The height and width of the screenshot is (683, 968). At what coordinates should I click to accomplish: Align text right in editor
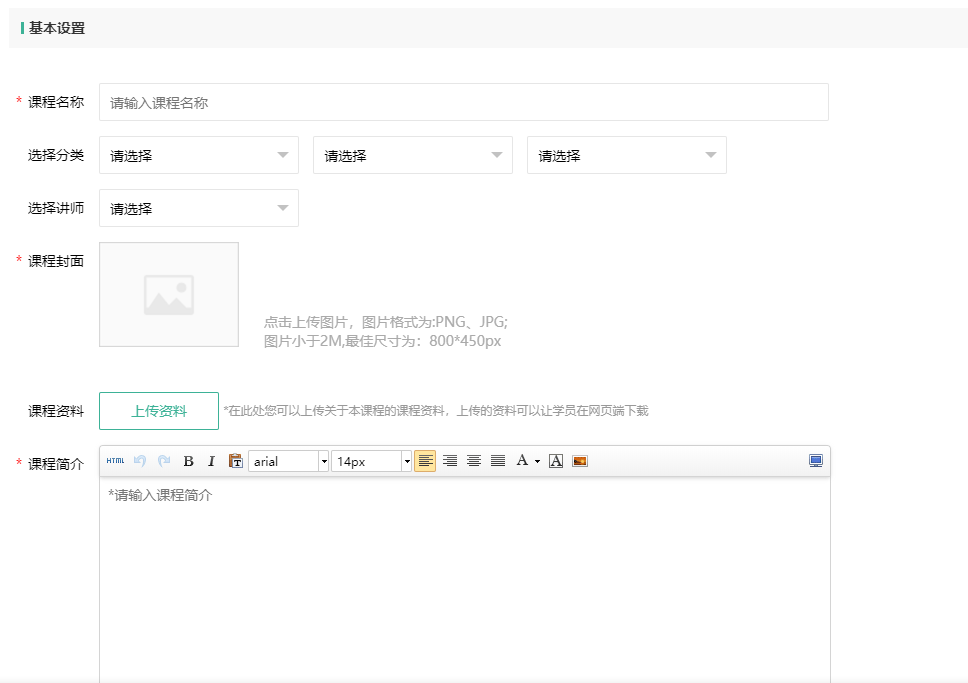click(450, 461)
